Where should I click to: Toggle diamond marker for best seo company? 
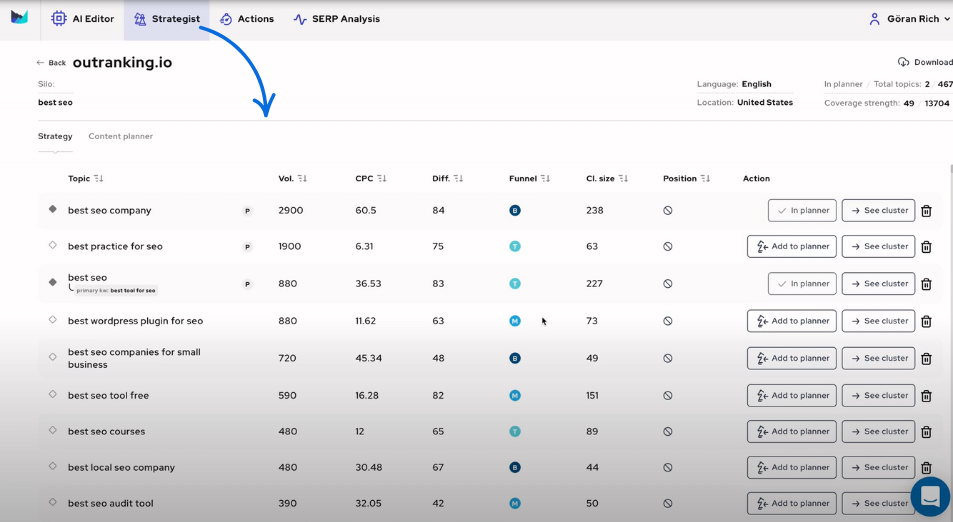point(53,209)
